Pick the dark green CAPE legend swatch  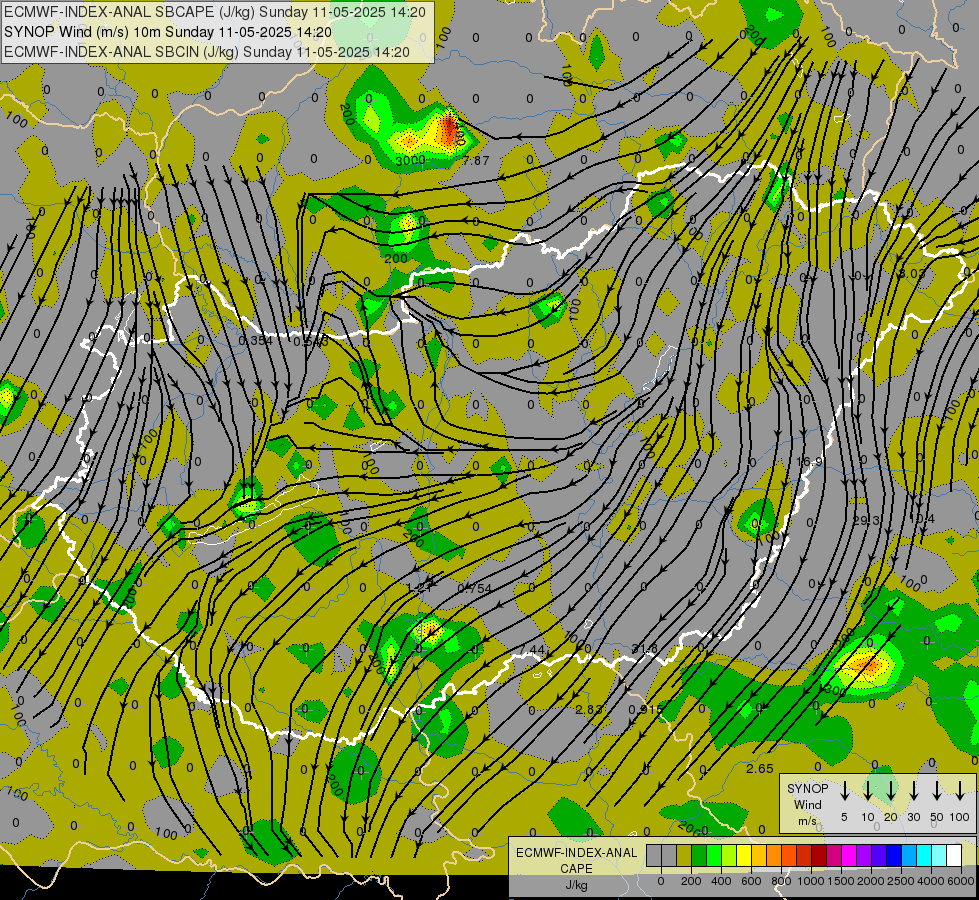point(699,855)
